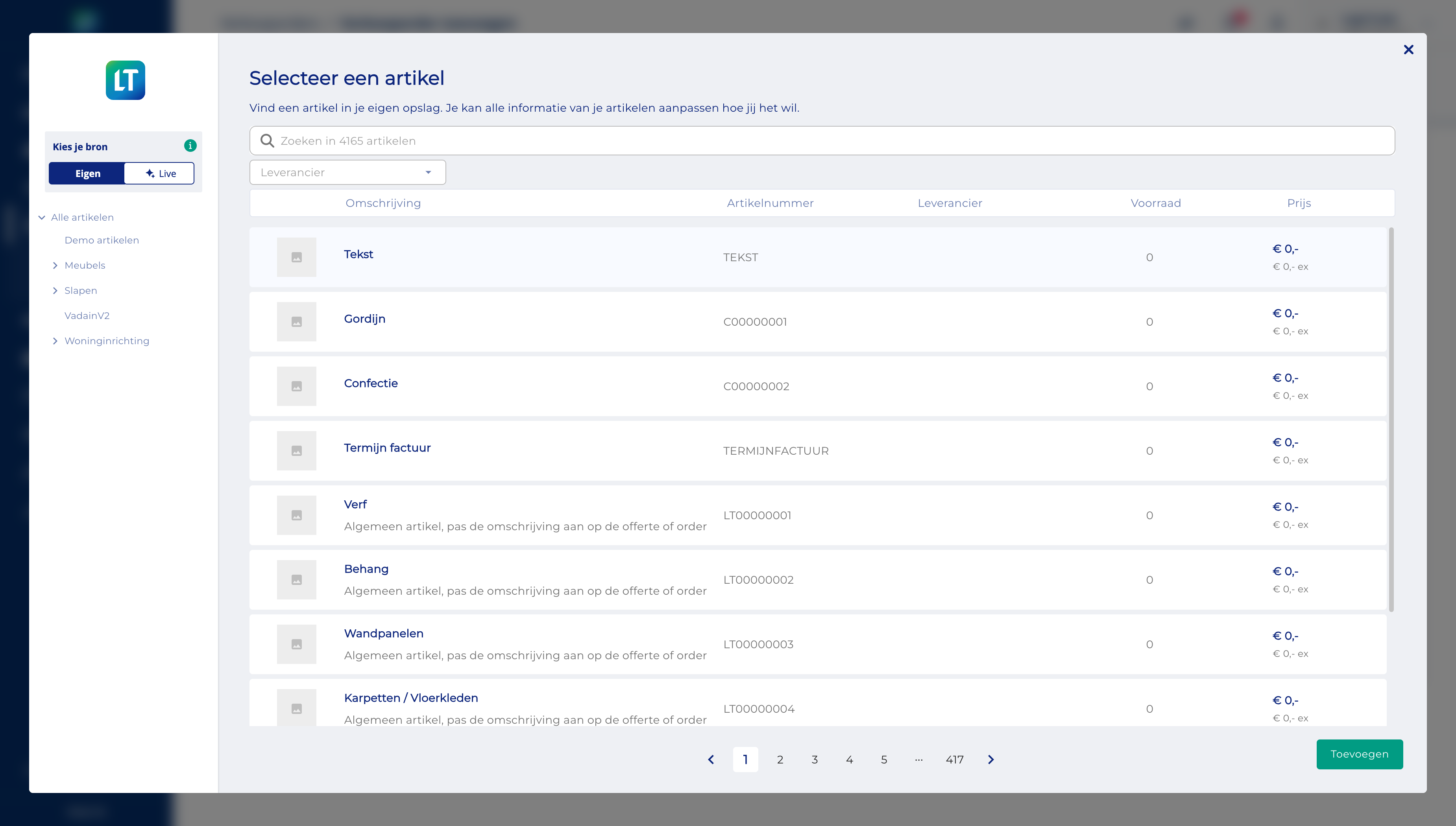Click the Verf image placeholder thumbnail
This screenshot has height=826, width=1456.
click(297, 515)
